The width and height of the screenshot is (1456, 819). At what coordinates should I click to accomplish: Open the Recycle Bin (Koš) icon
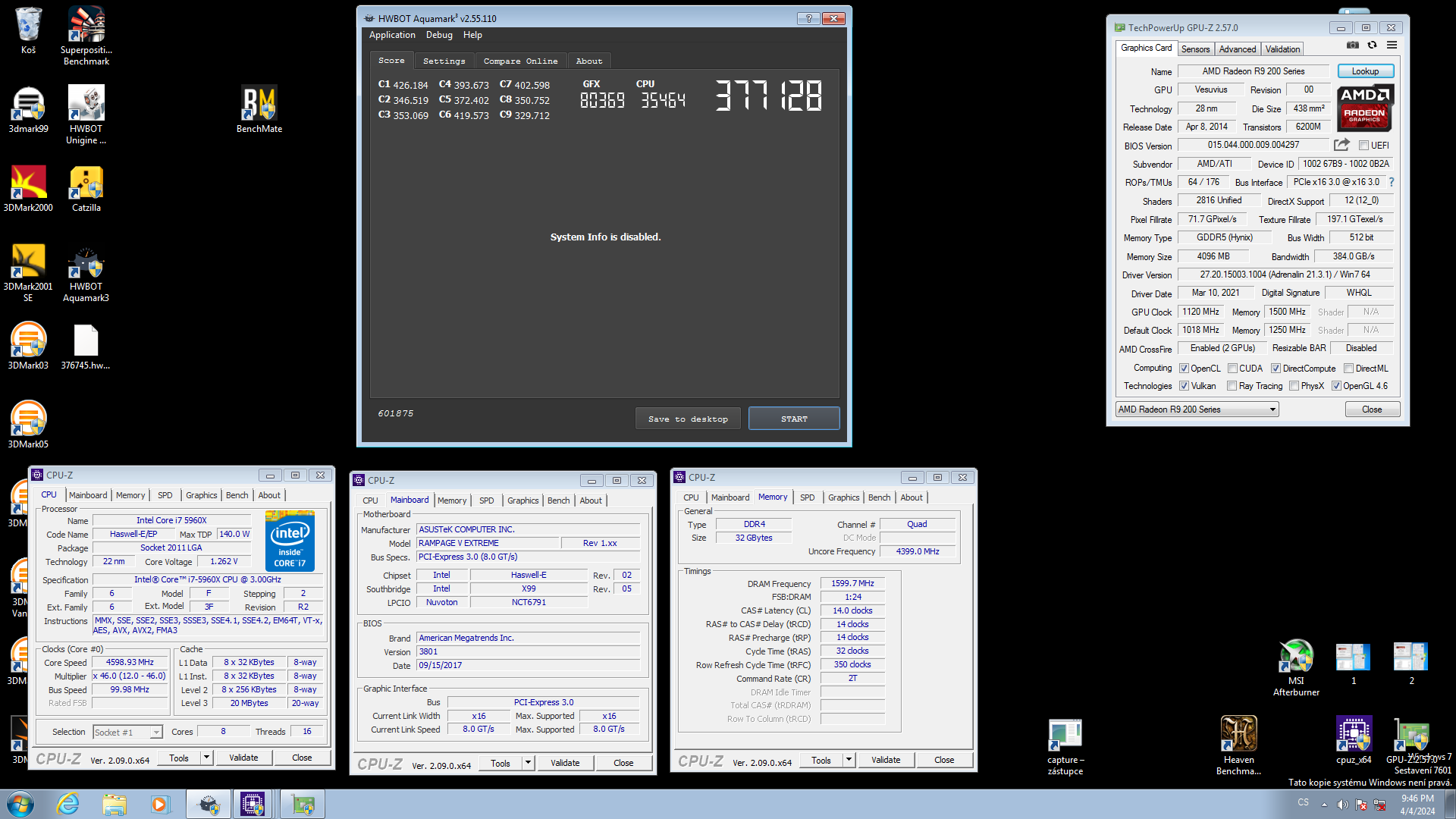[28, 31]
